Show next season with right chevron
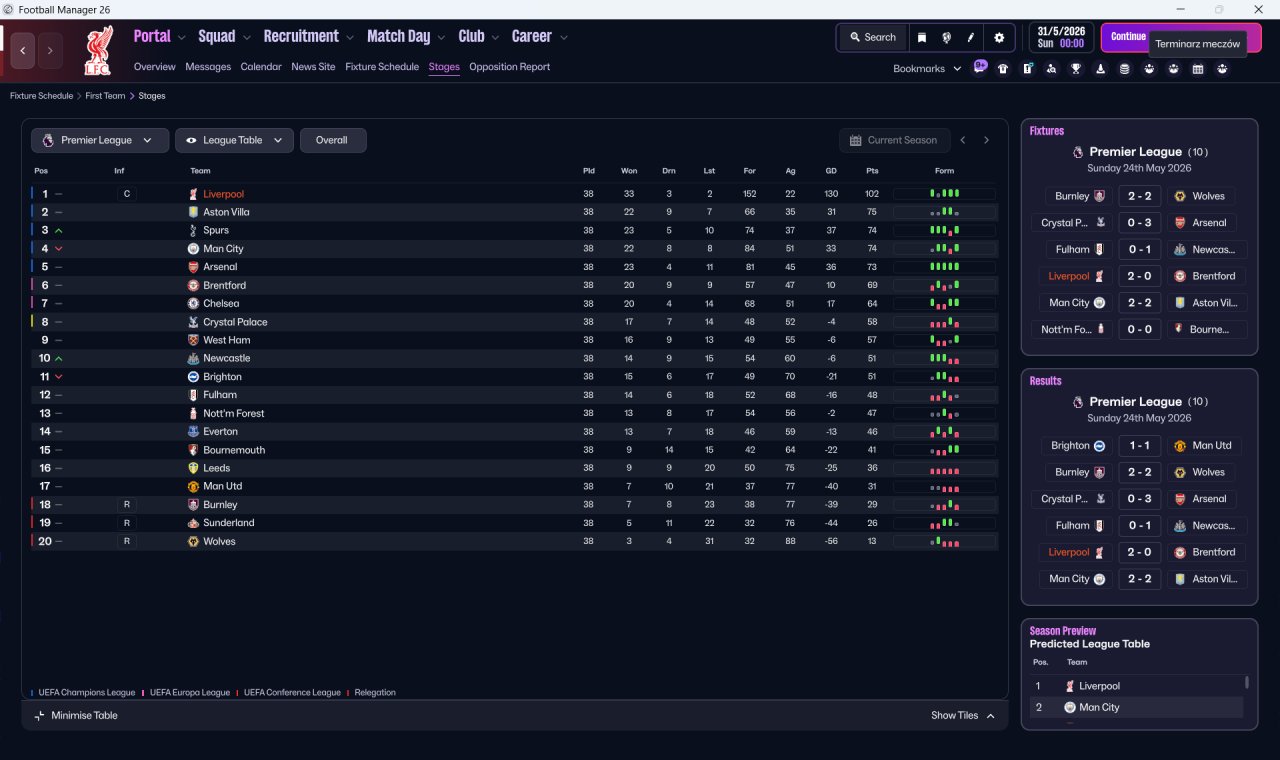The width and height of the screenshot is (1280, 760). tap(986, 140)
